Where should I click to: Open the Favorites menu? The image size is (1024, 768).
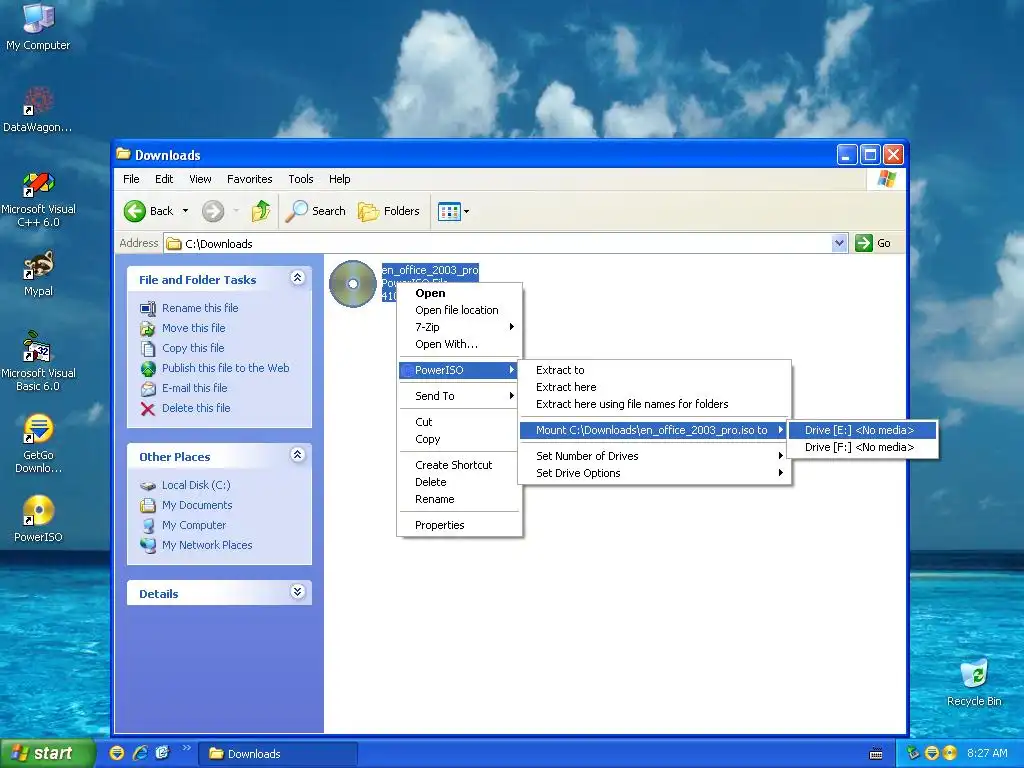click(x=249, y=179)
